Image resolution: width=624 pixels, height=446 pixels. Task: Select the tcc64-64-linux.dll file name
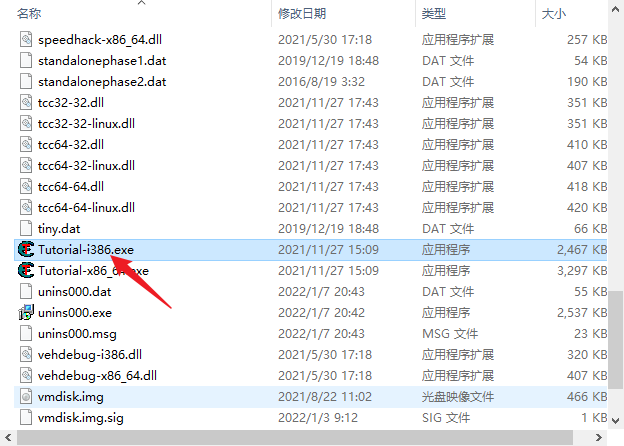coord(86,208)
